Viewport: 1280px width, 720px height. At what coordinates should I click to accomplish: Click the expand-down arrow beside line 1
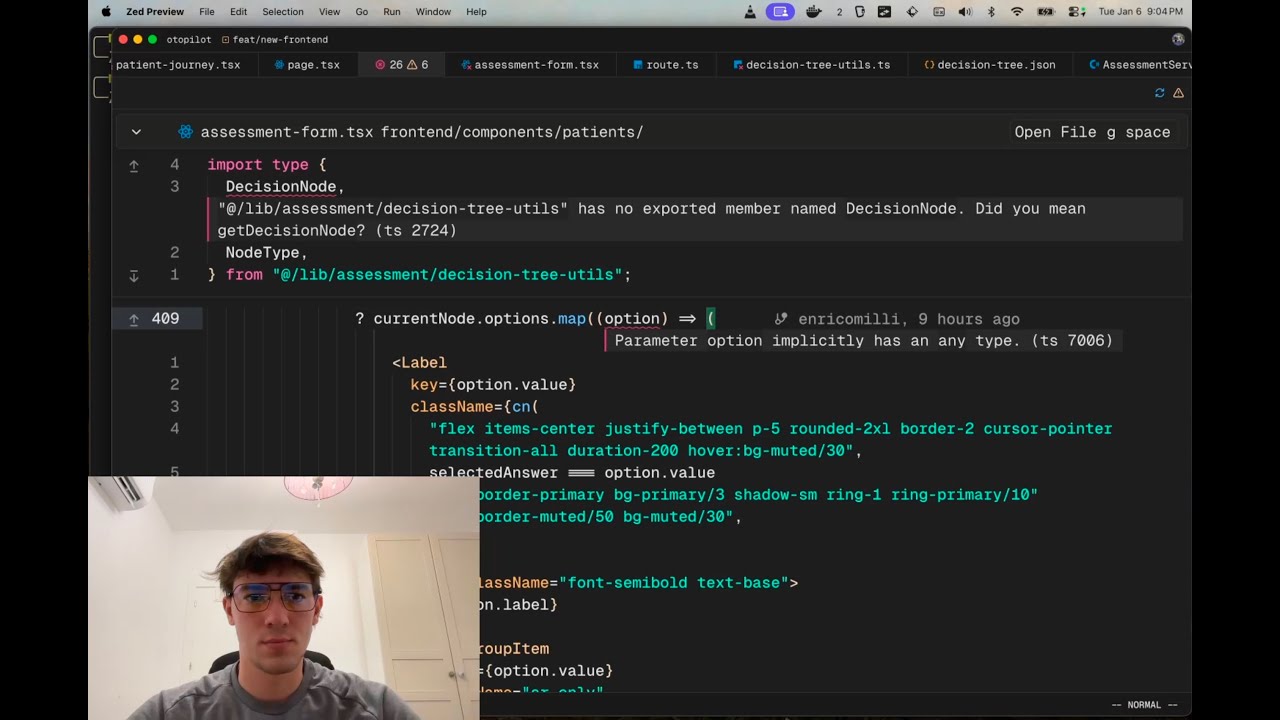pyautogui.click(x=134, y=275)
